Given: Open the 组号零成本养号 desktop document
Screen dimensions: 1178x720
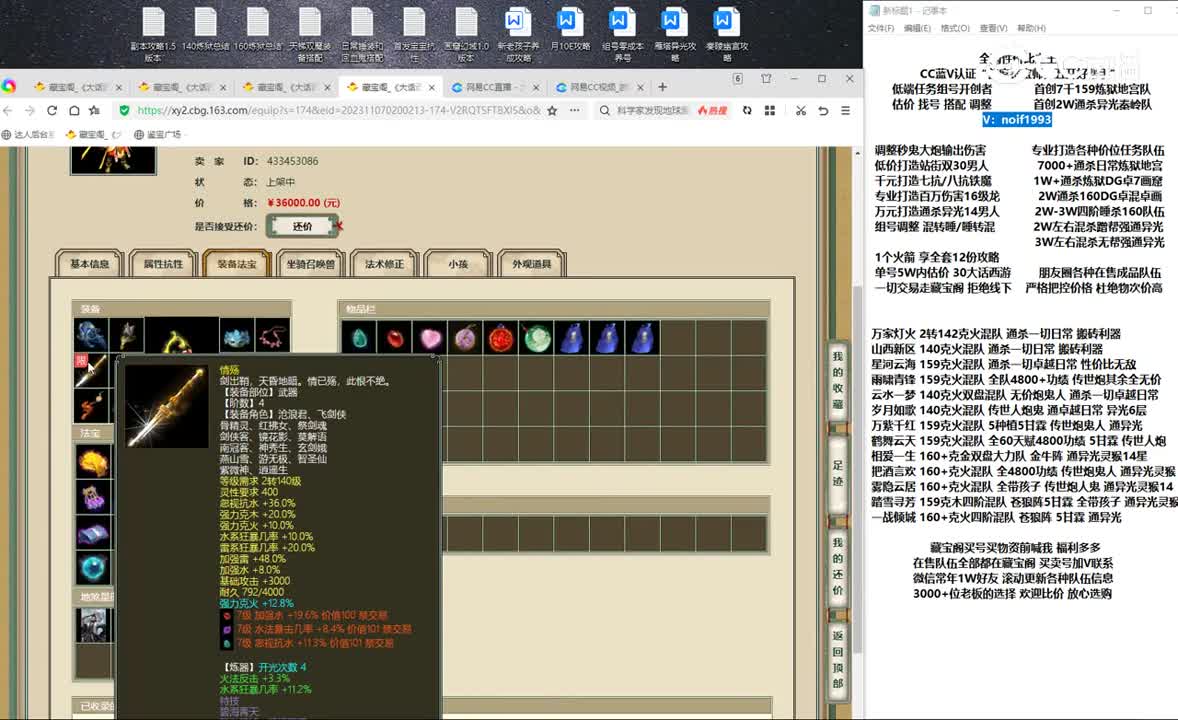Looking at the screenshot, I should (621, 35).
